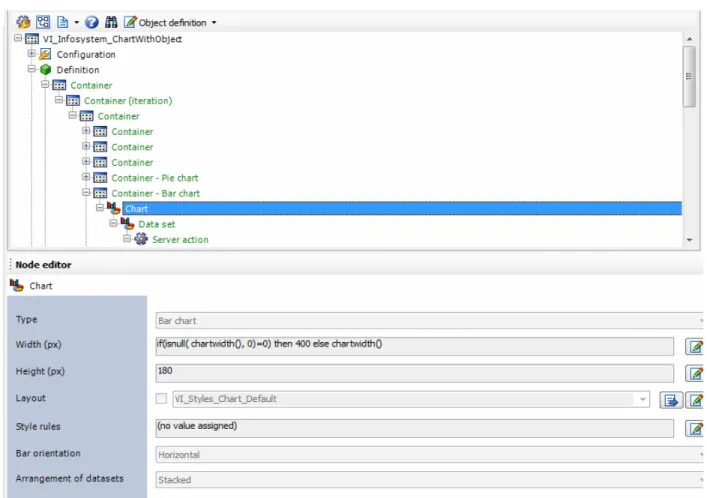The image size is (707, 498).
Task: Edit the Width (px) expression via pencil icon
Action: pyautogui.click(x=694, y=346)
